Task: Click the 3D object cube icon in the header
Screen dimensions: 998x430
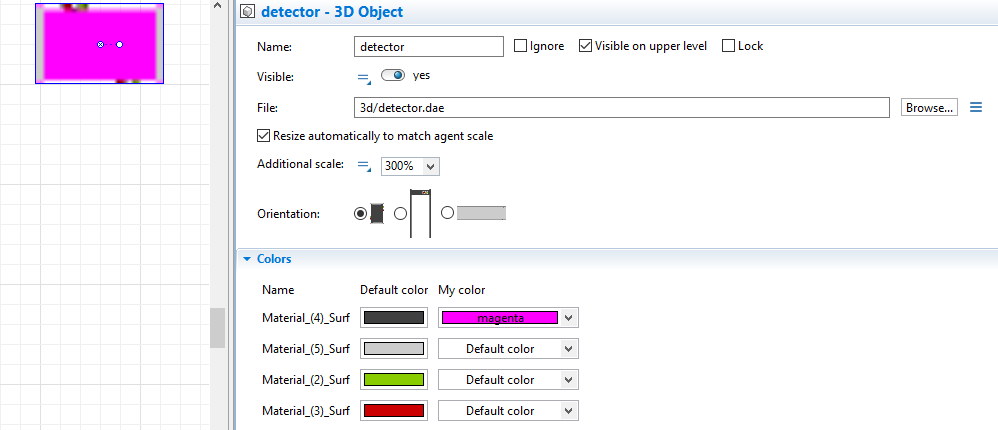Action: 247,14
